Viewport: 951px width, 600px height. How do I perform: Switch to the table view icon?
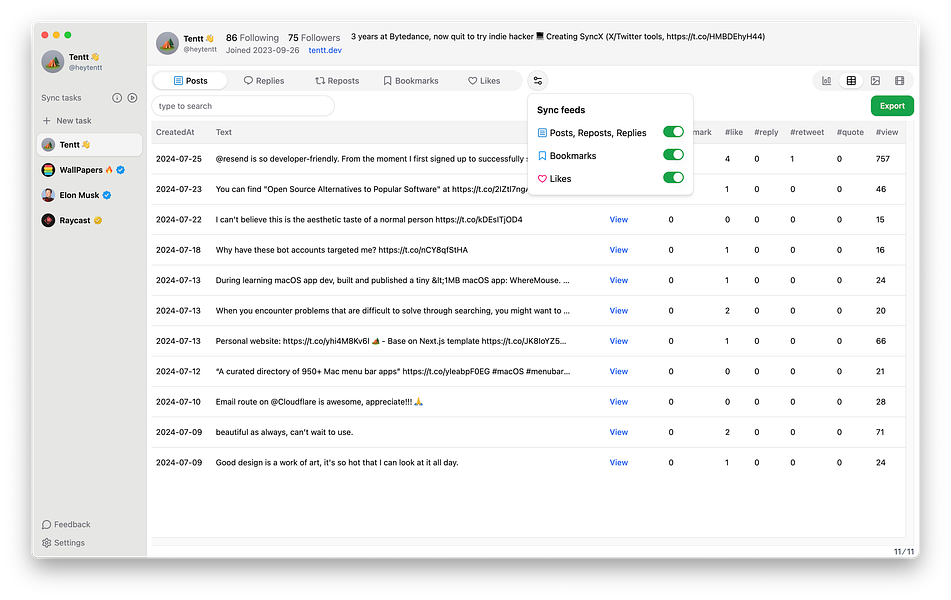click(x=851, y=81)
